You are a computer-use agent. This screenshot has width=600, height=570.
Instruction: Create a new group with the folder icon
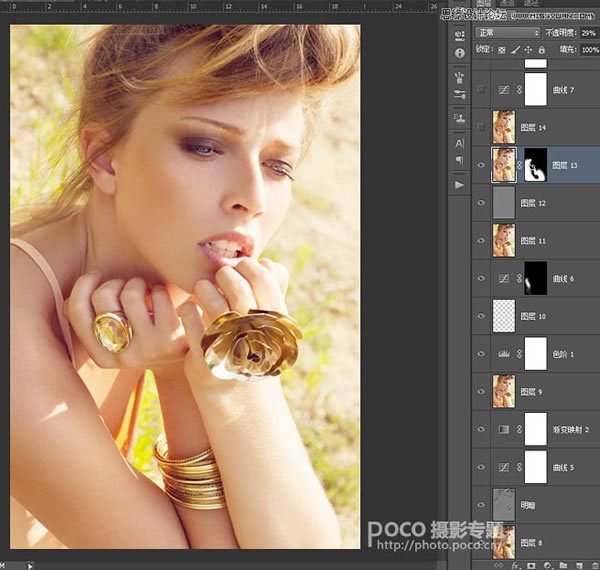[563, 565]
